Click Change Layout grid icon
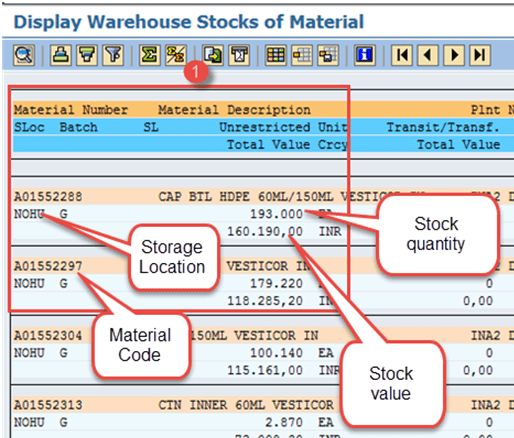Viewport: 514px width, 438px height. pyautogui.click(x=276, y=55)
